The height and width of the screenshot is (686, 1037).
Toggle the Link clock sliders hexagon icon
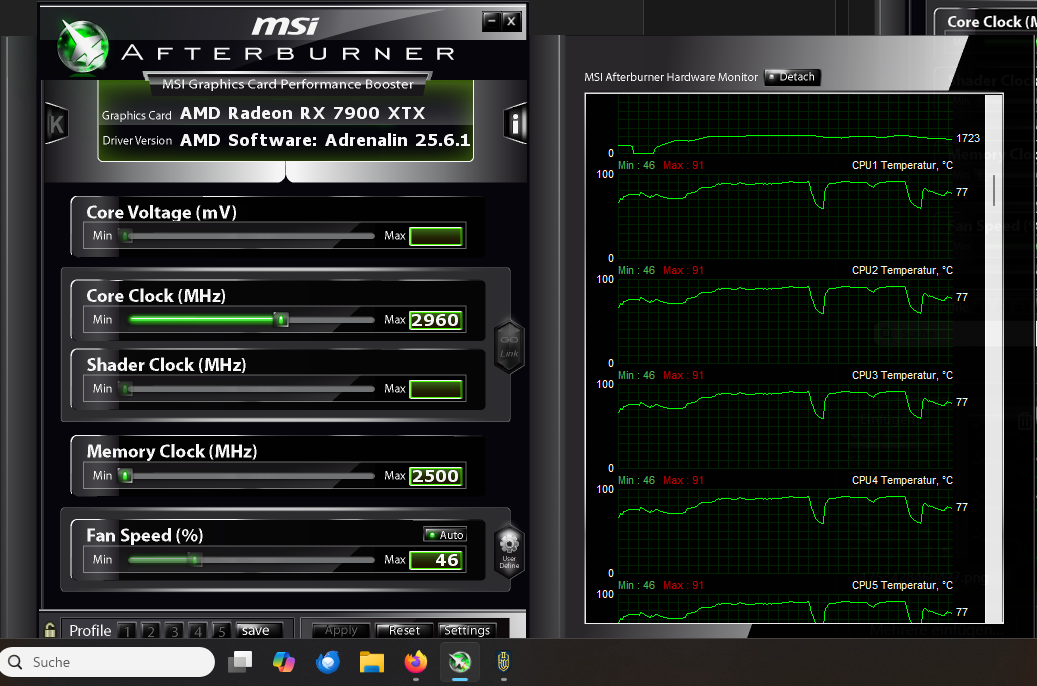[509, 347]
